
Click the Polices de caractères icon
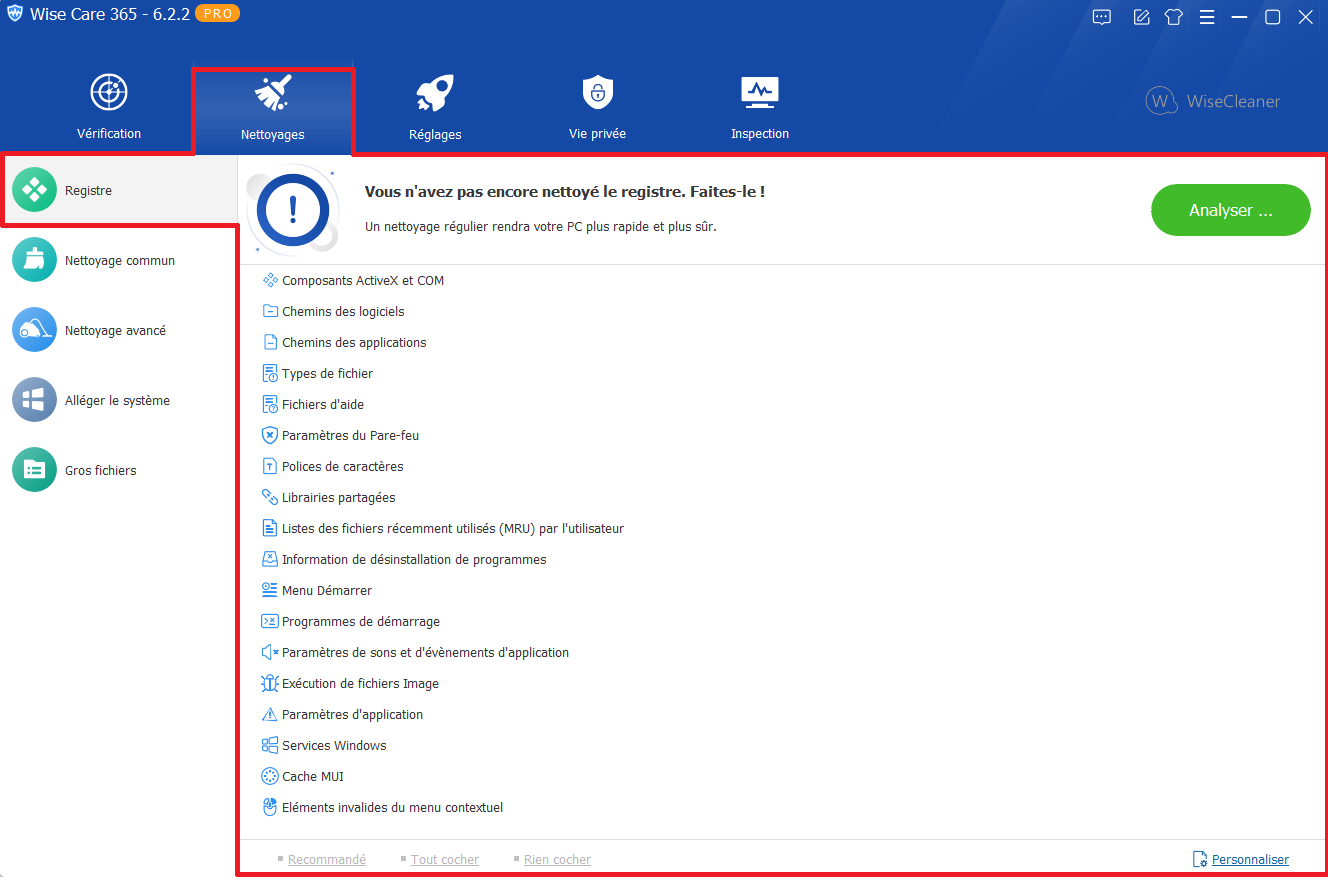[269, 466]
